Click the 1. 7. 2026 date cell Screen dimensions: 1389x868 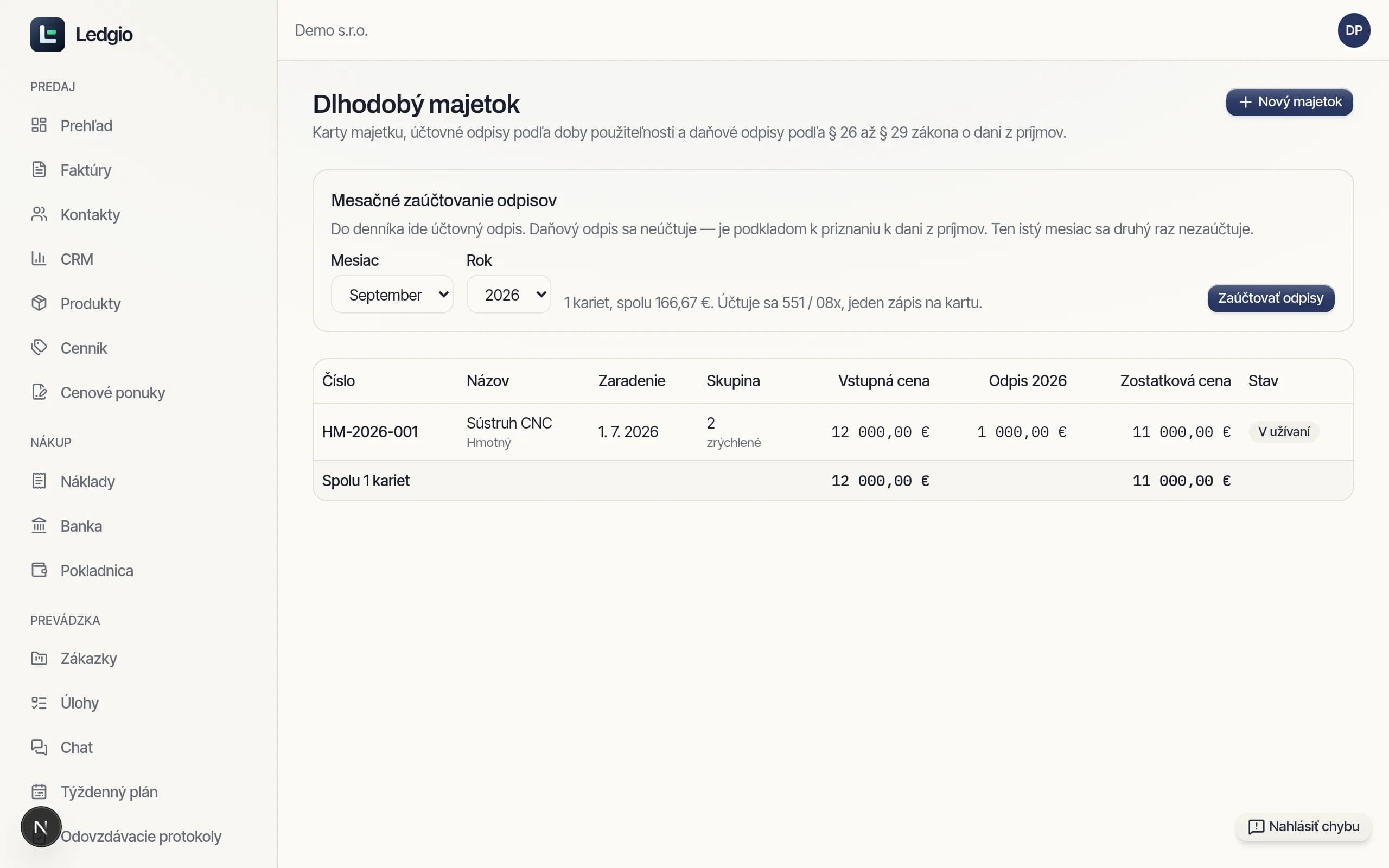tap(628, 432)
